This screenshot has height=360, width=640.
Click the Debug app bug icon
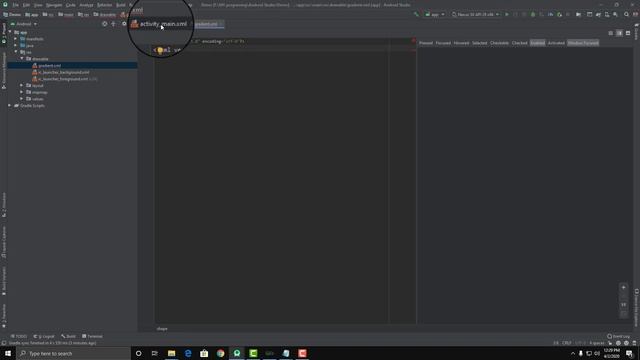click(x=533, y=14)
